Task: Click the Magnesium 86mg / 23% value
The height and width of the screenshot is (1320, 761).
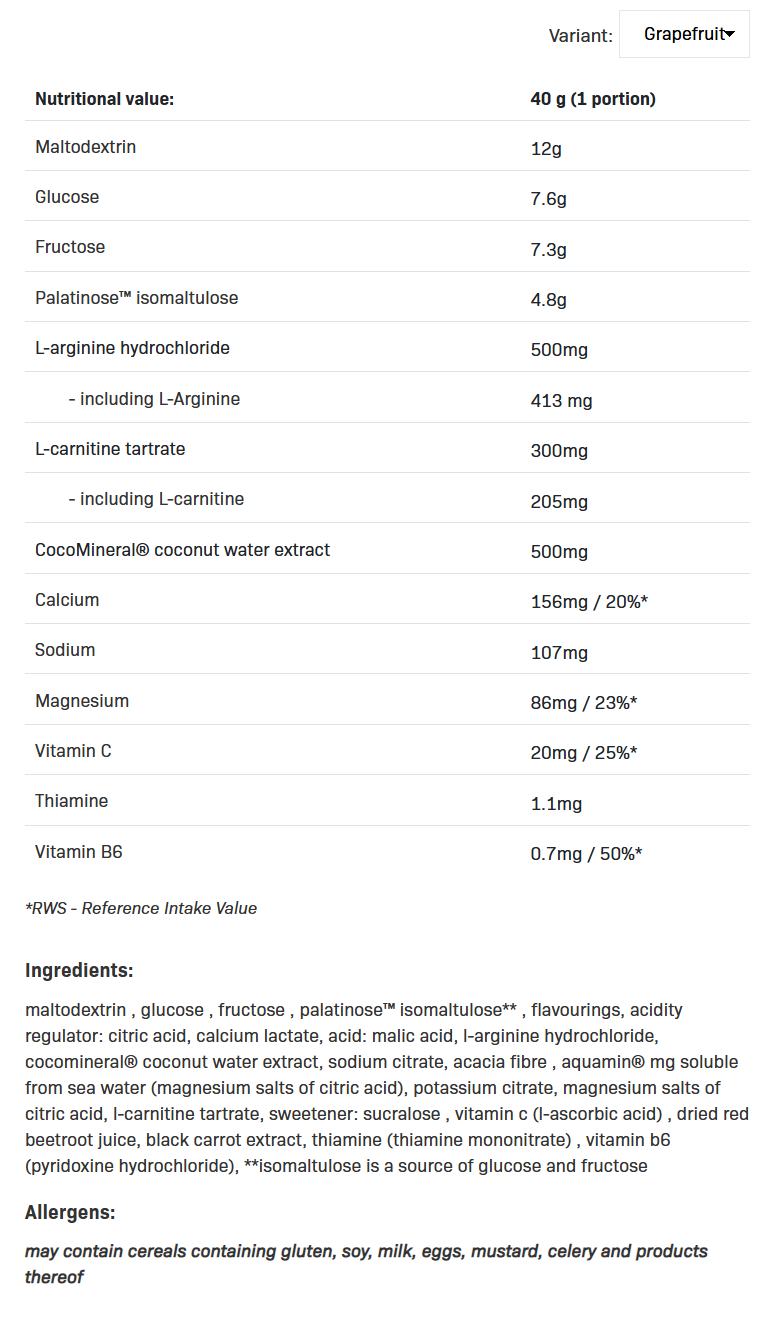Action: (584, 703)
